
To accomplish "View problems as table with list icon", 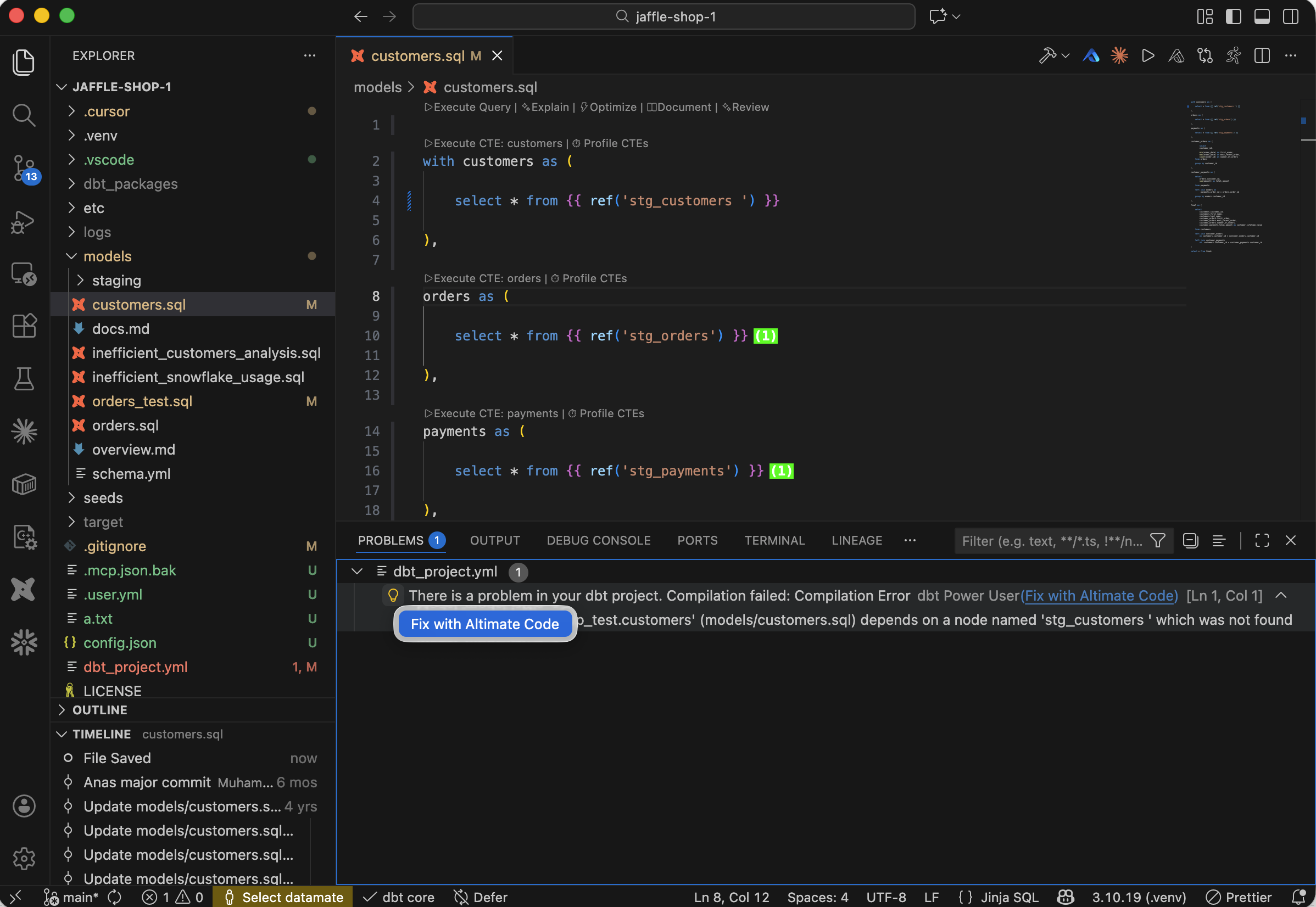I will (x=1219, y=540).
